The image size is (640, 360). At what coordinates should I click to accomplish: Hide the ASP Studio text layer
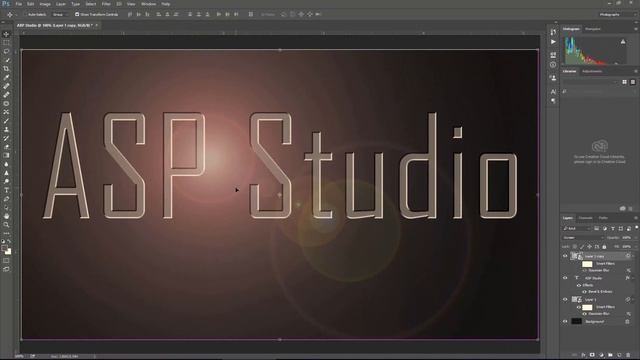565,278
